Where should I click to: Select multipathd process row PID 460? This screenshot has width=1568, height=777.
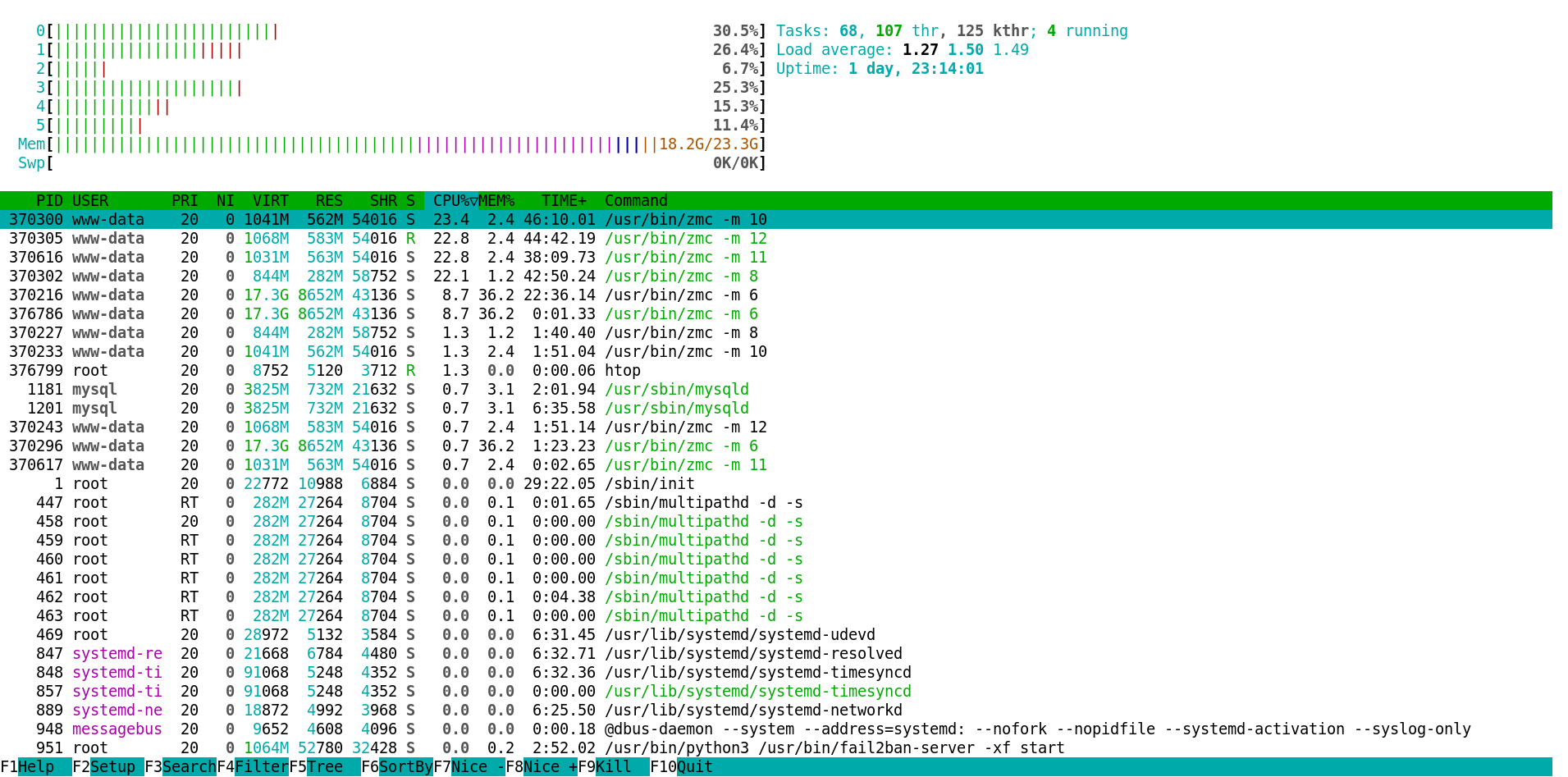[x=776, y=560]
